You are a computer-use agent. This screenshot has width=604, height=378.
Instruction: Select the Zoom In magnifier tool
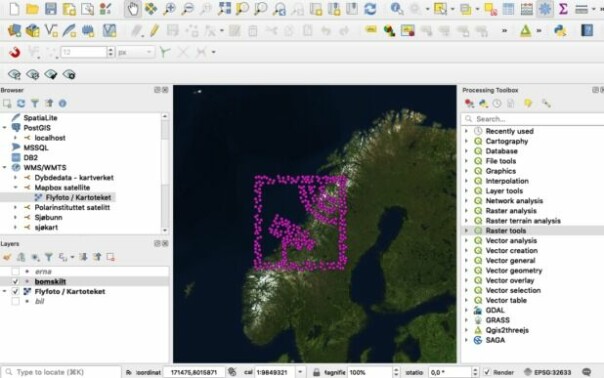(169, 8)
